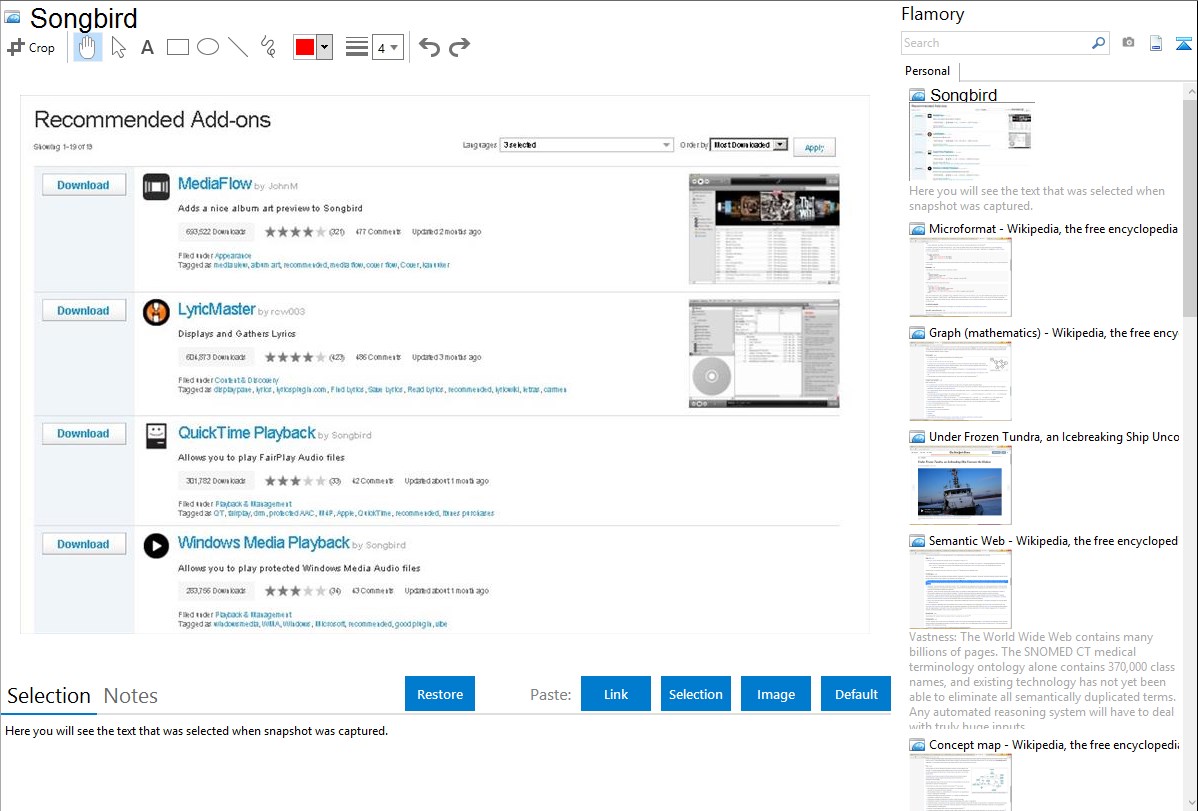The image size is (1198, 811).
Task: Open the color picker dropdown arrow
Action: 325,47
